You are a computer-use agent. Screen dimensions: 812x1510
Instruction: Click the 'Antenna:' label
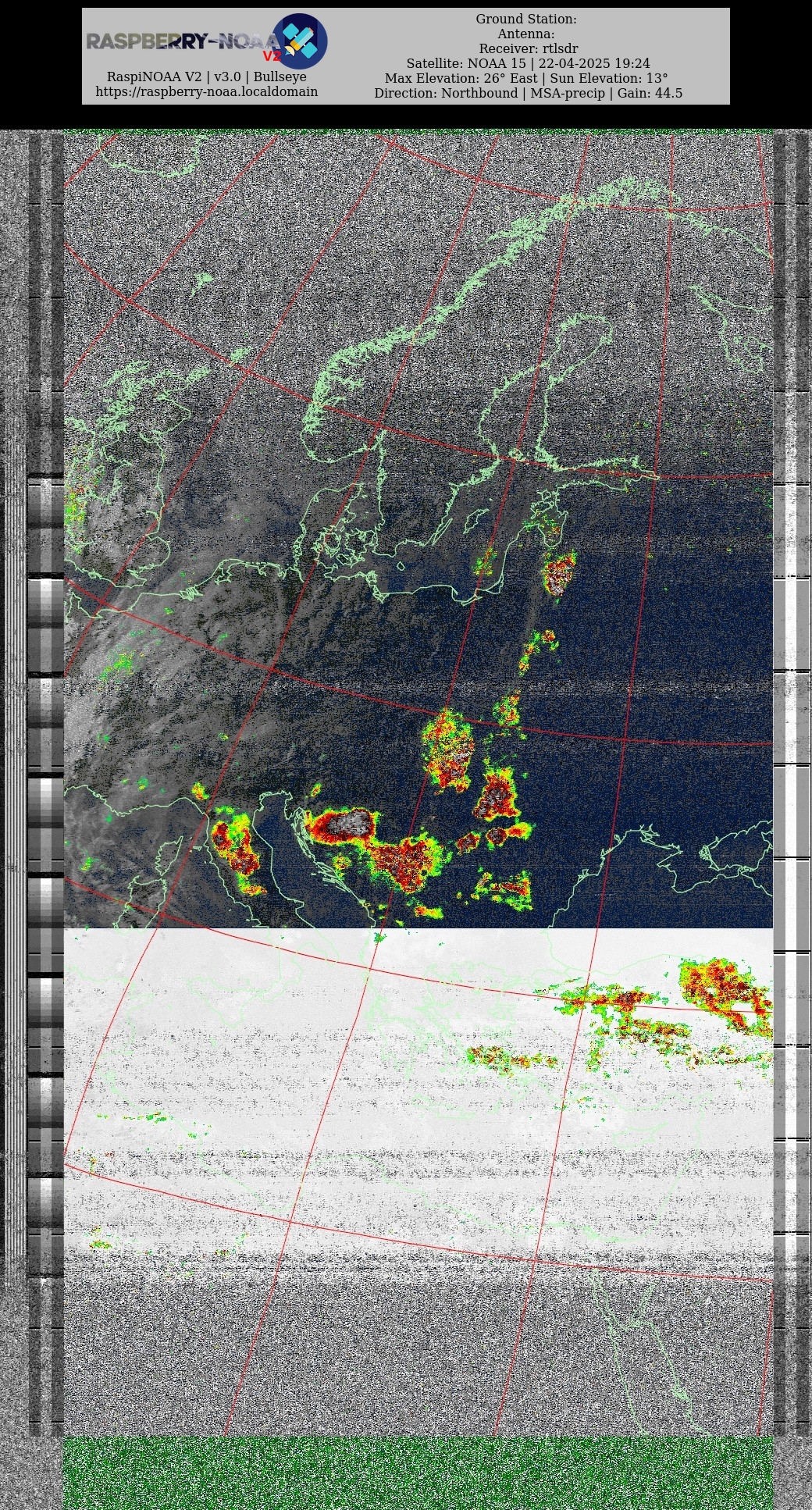point(526,34)
